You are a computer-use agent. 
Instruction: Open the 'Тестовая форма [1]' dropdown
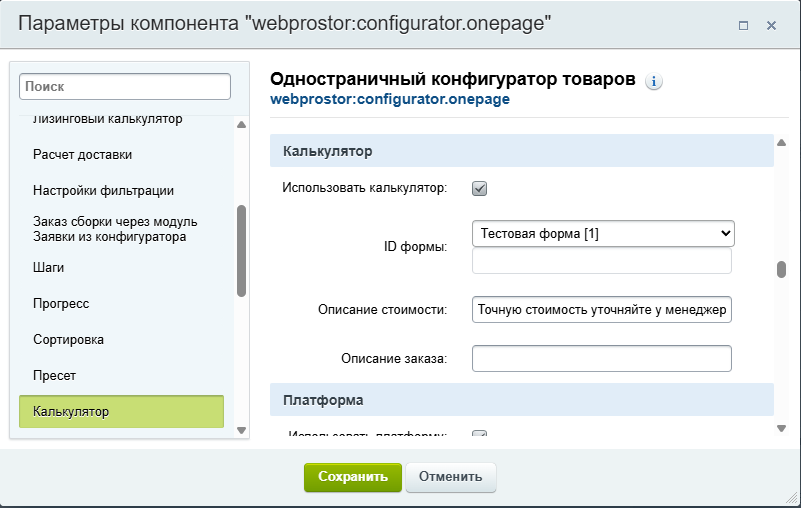pos(603,234)
